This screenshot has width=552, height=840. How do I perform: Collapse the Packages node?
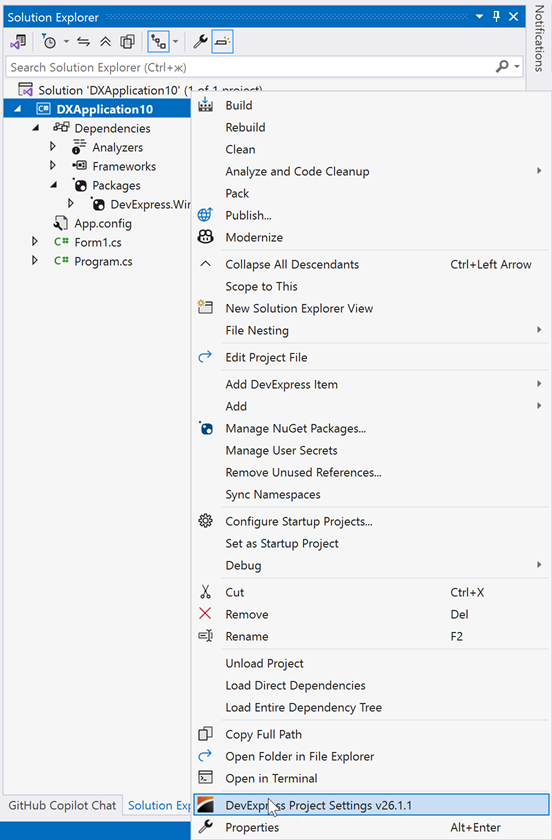click(54, 185)
